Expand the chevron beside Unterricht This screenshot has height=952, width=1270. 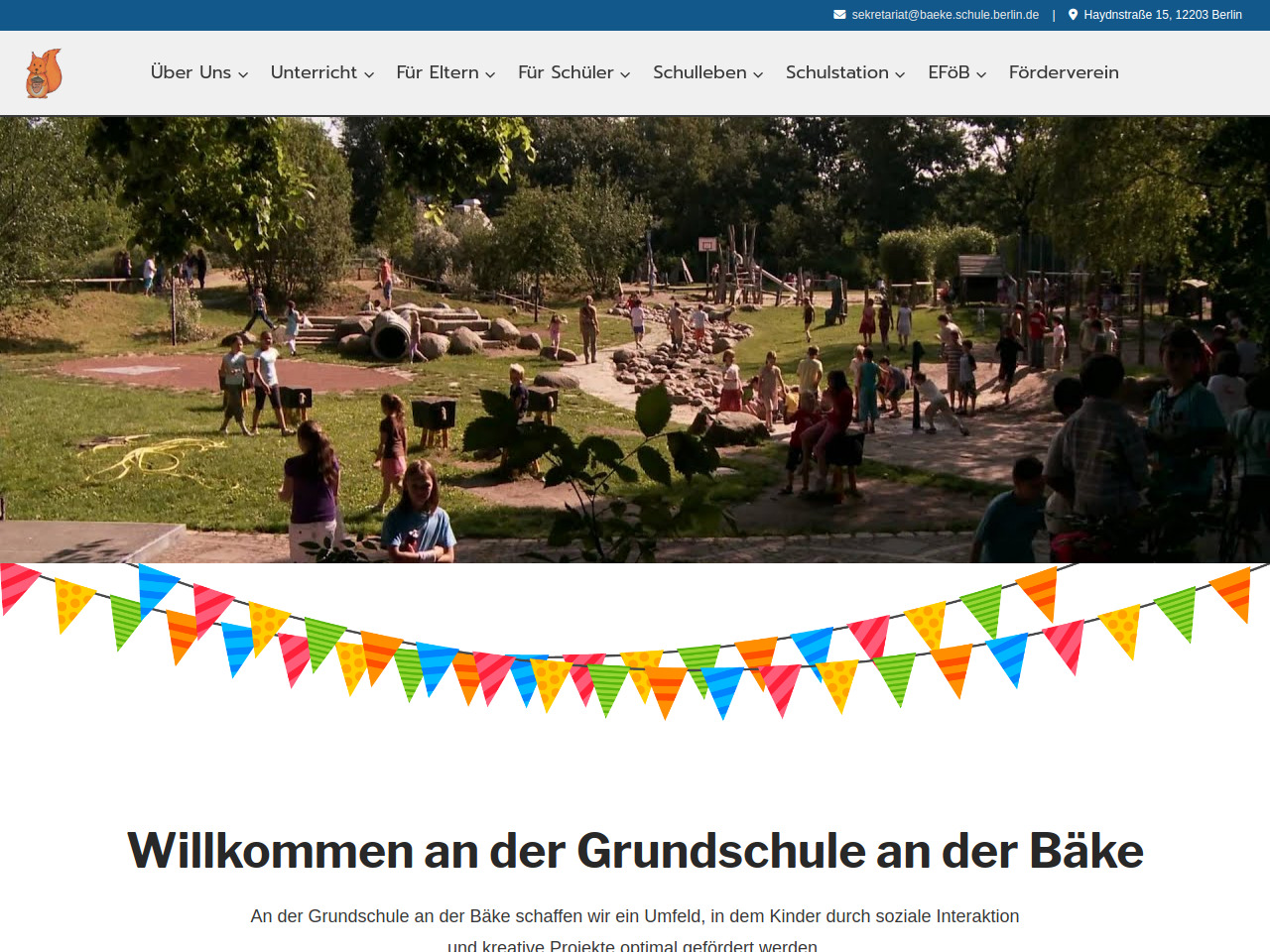pyautogui.click(x=369, y=74)
